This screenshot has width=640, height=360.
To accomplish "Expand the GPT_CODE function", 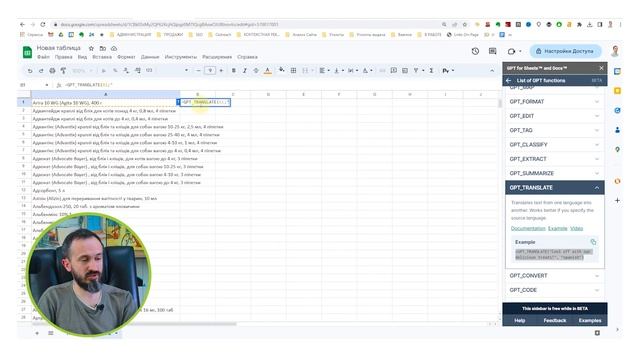I will click(x=555, y=290).
